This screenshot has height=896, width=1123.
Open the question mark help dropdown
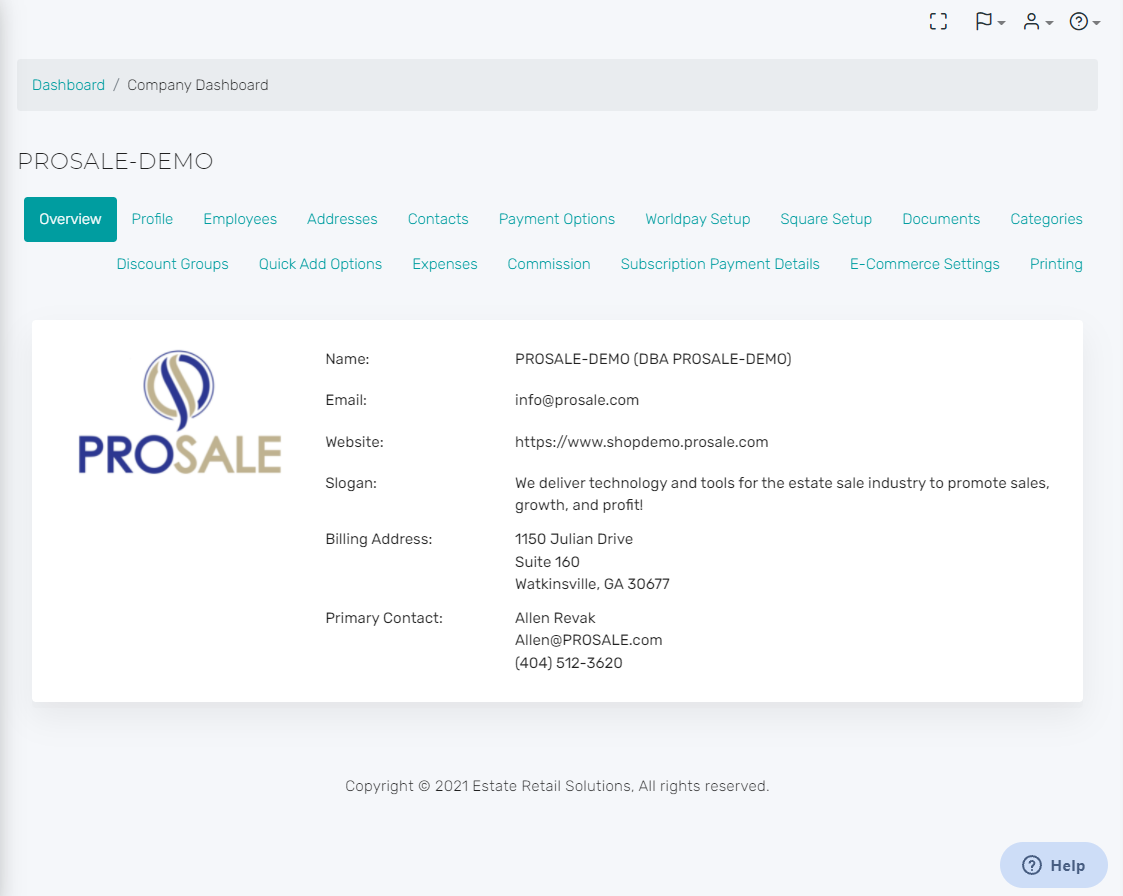1084,21
